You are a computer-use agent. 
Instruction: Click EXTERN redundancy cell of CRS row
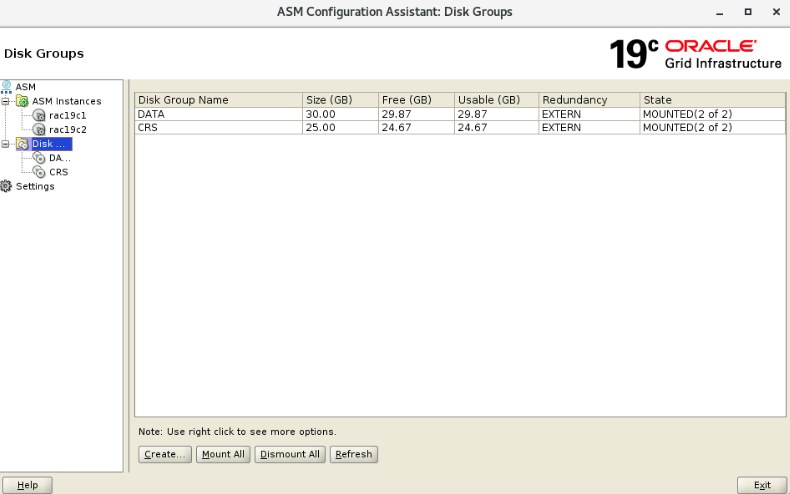589,128
